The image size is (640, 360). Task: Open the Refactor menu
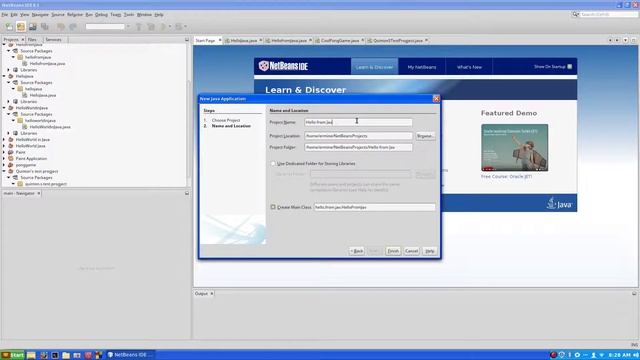point(75,14)
